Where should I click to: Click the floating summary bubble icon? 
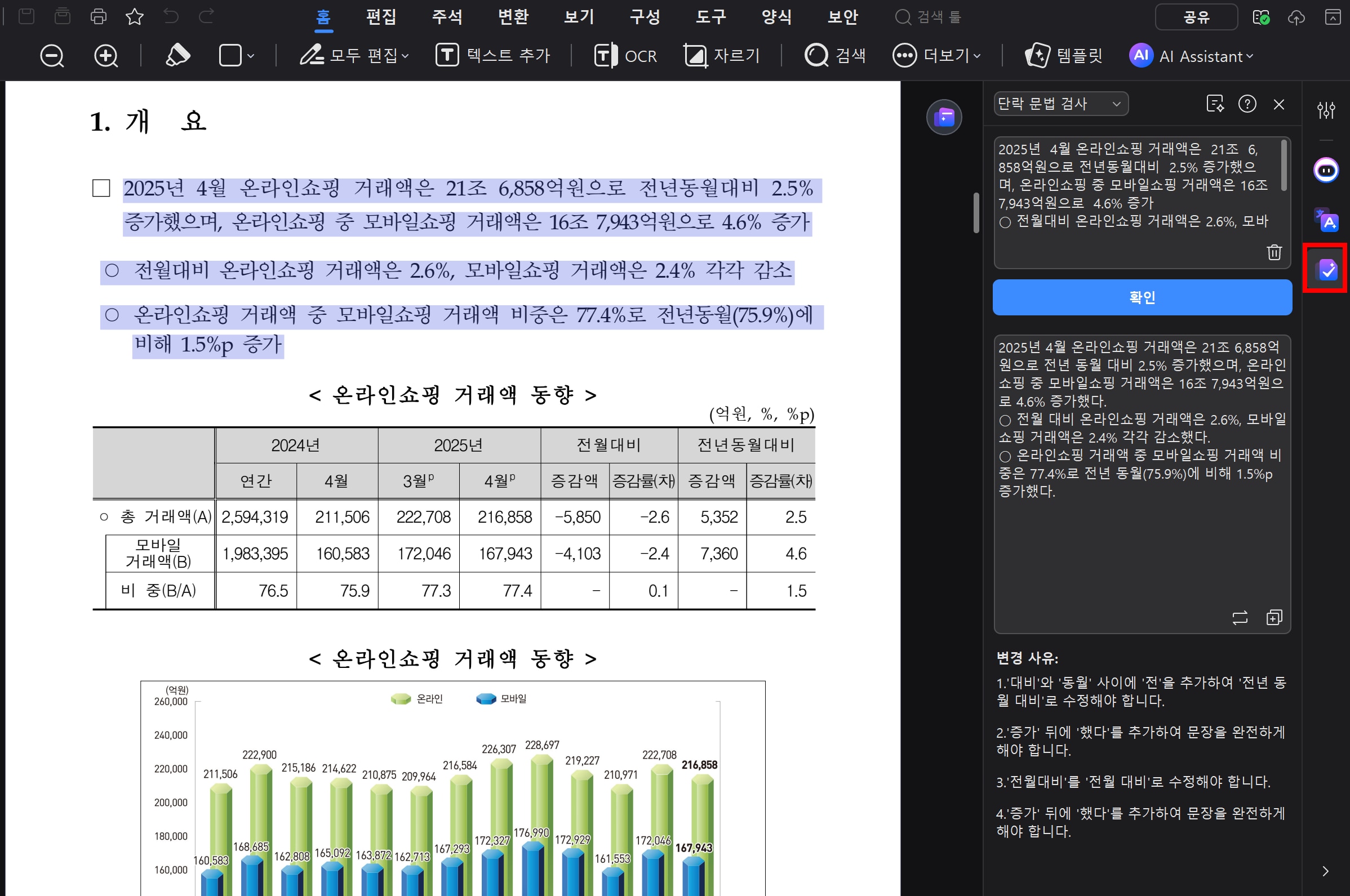pos(944,117)
